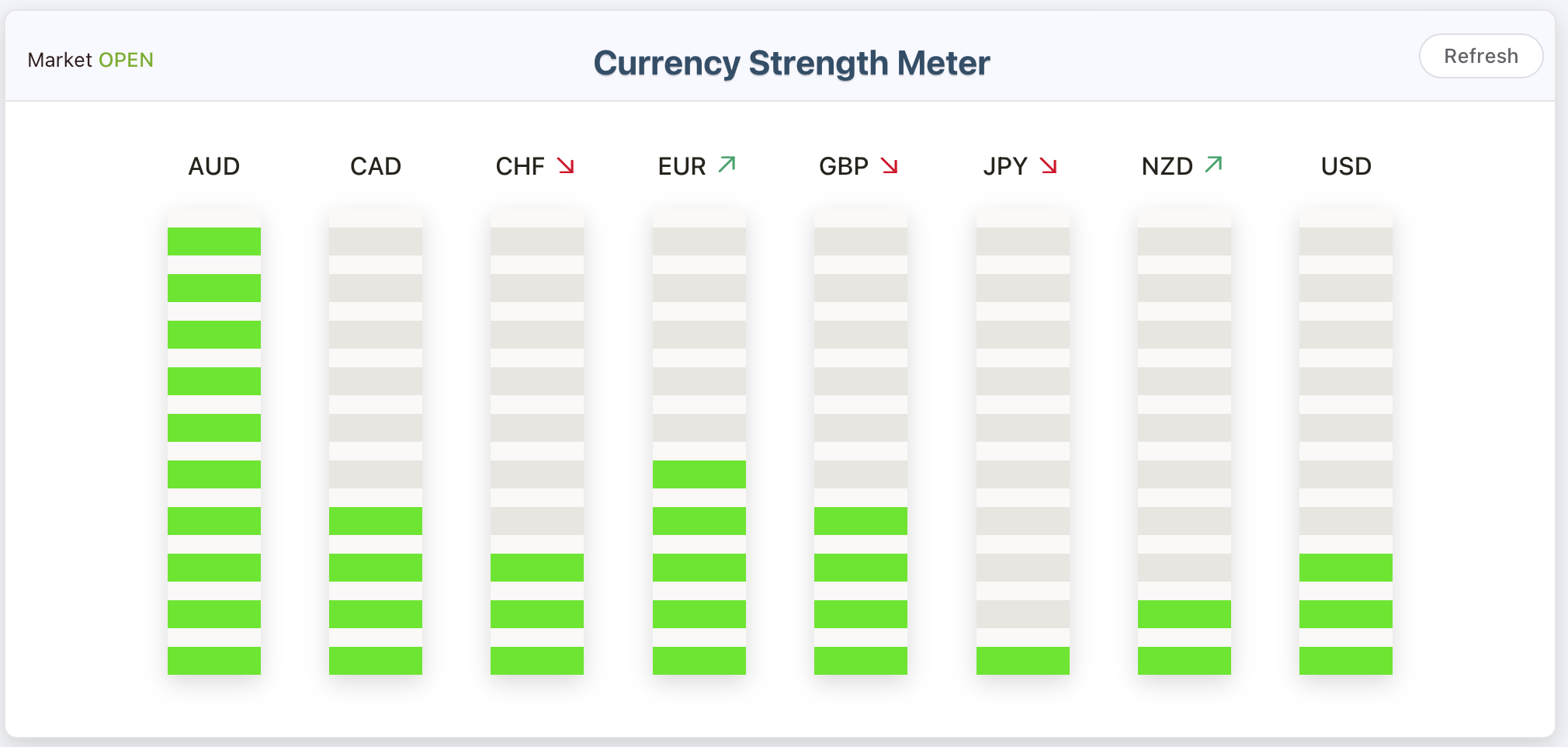Click the Refresh button
This screenshot has height=747, width=1568.
click(x=1480, y=55)
